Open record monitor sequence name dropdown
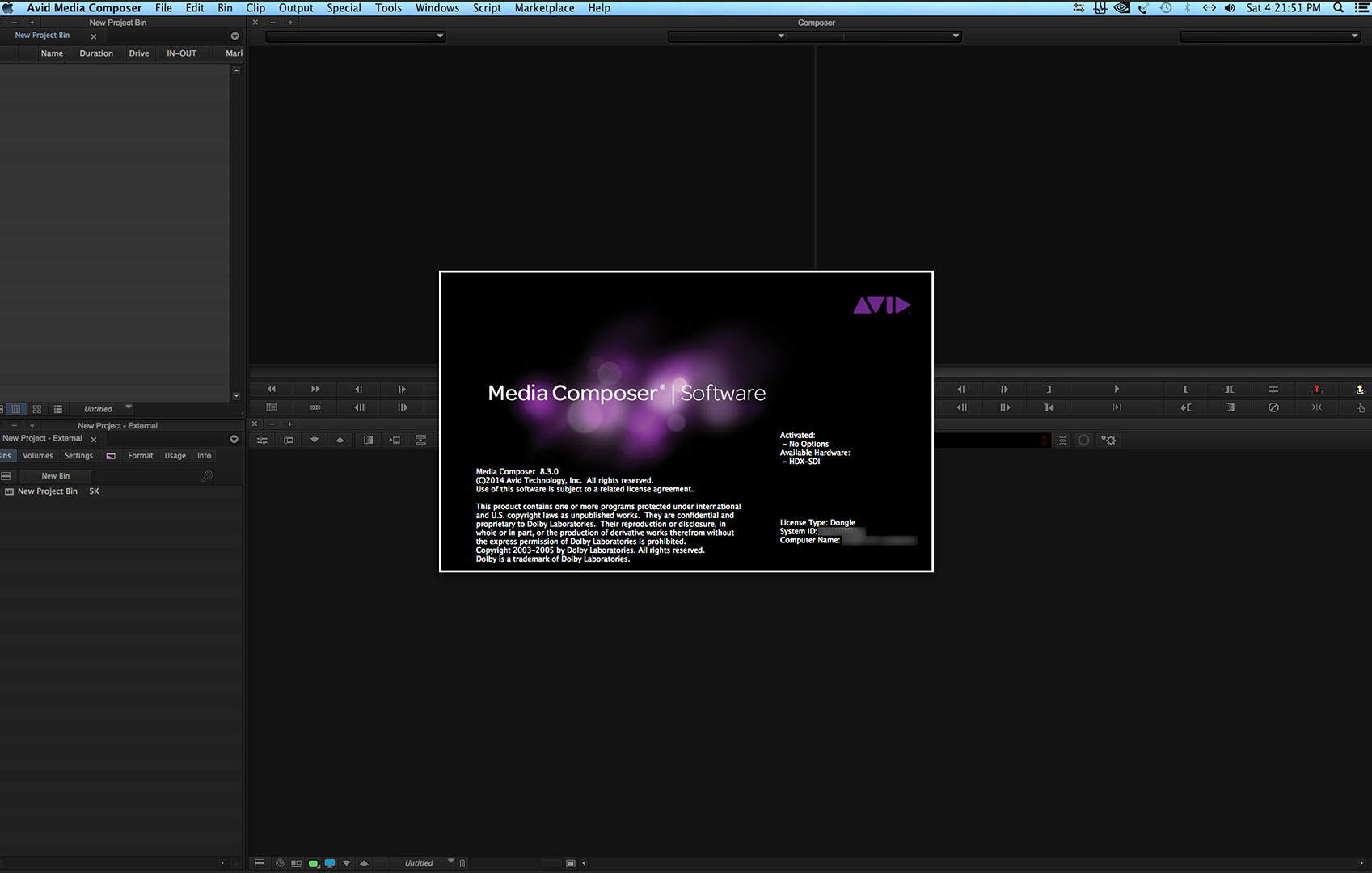Screen dimensions: 1372x873 902,36
